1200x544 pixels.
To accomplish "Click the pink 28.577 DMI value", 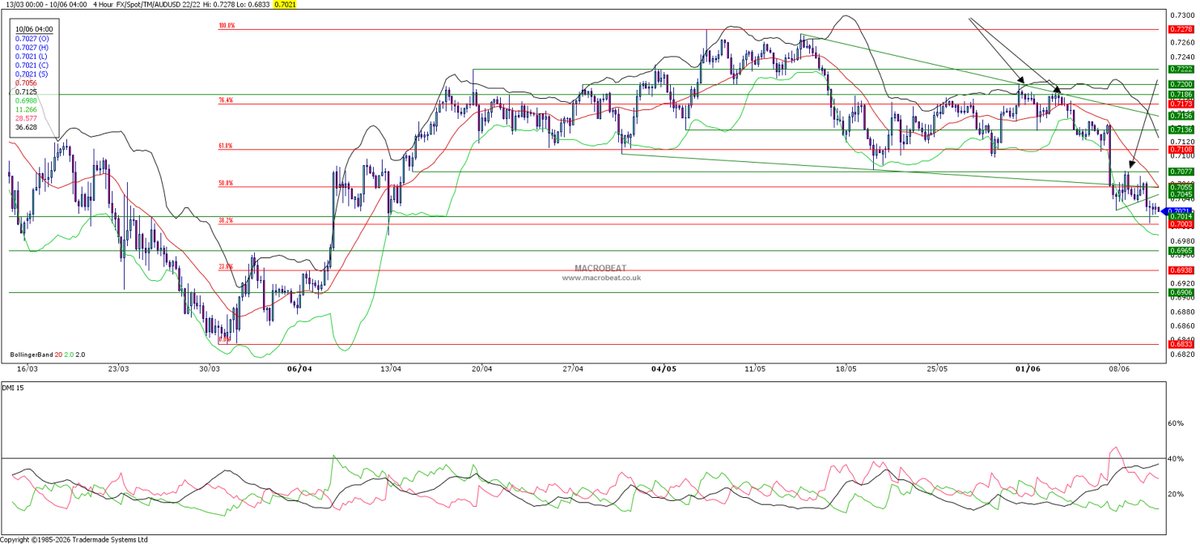I will click(25, 119).
